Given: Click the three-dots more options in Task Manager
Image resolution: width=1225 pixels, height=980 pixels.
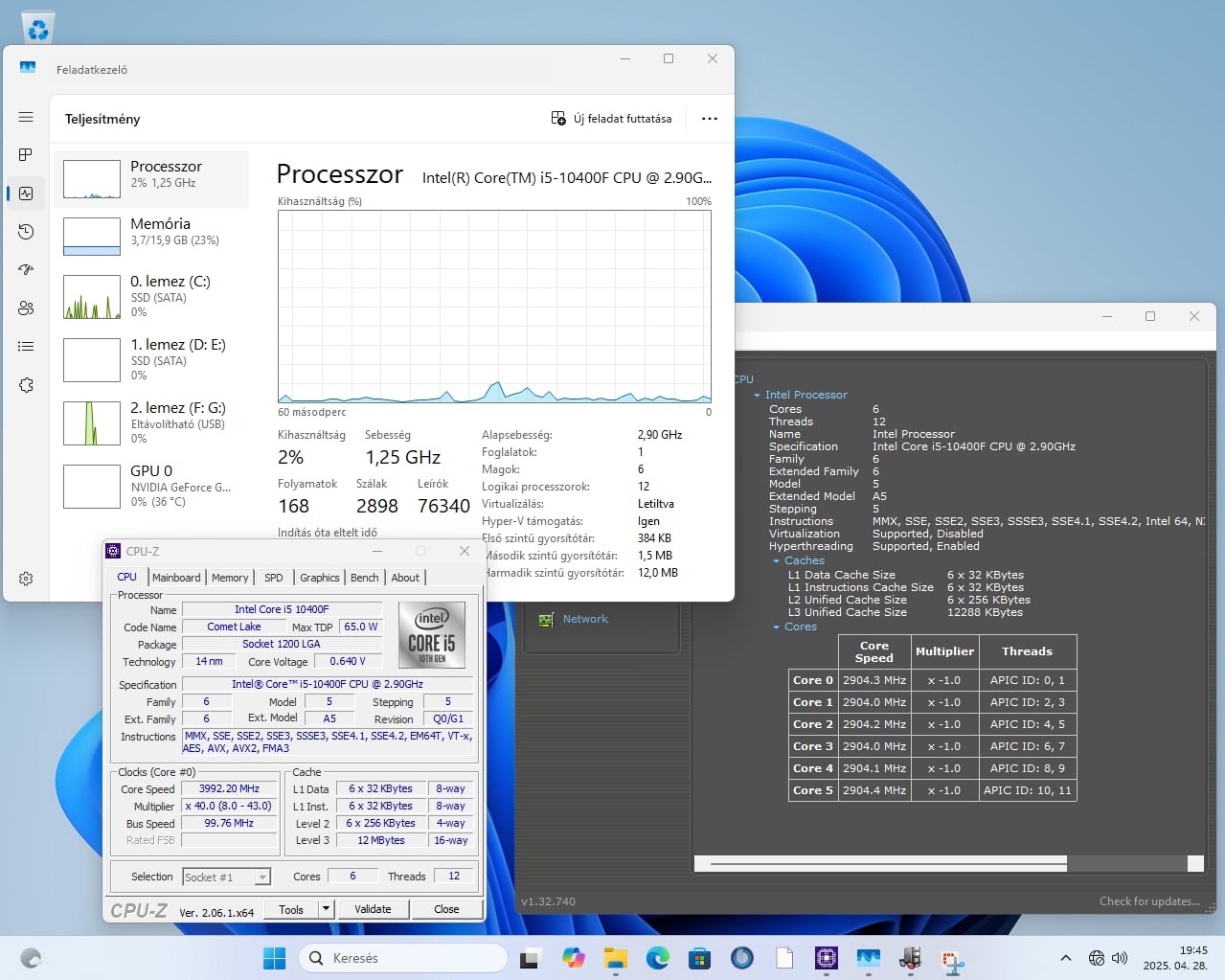Looking at the screenshot, I should (x=709, y=119).
